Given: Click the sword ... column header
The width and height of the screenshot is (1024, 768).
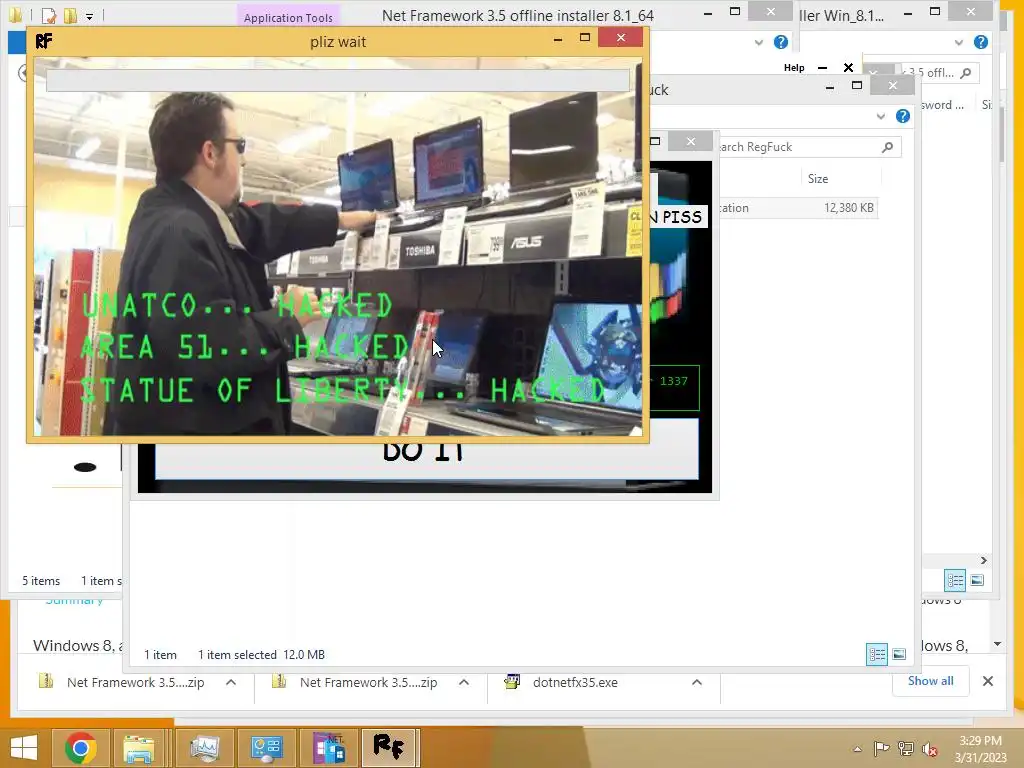Looking at the screenshot, I should 942,104.
